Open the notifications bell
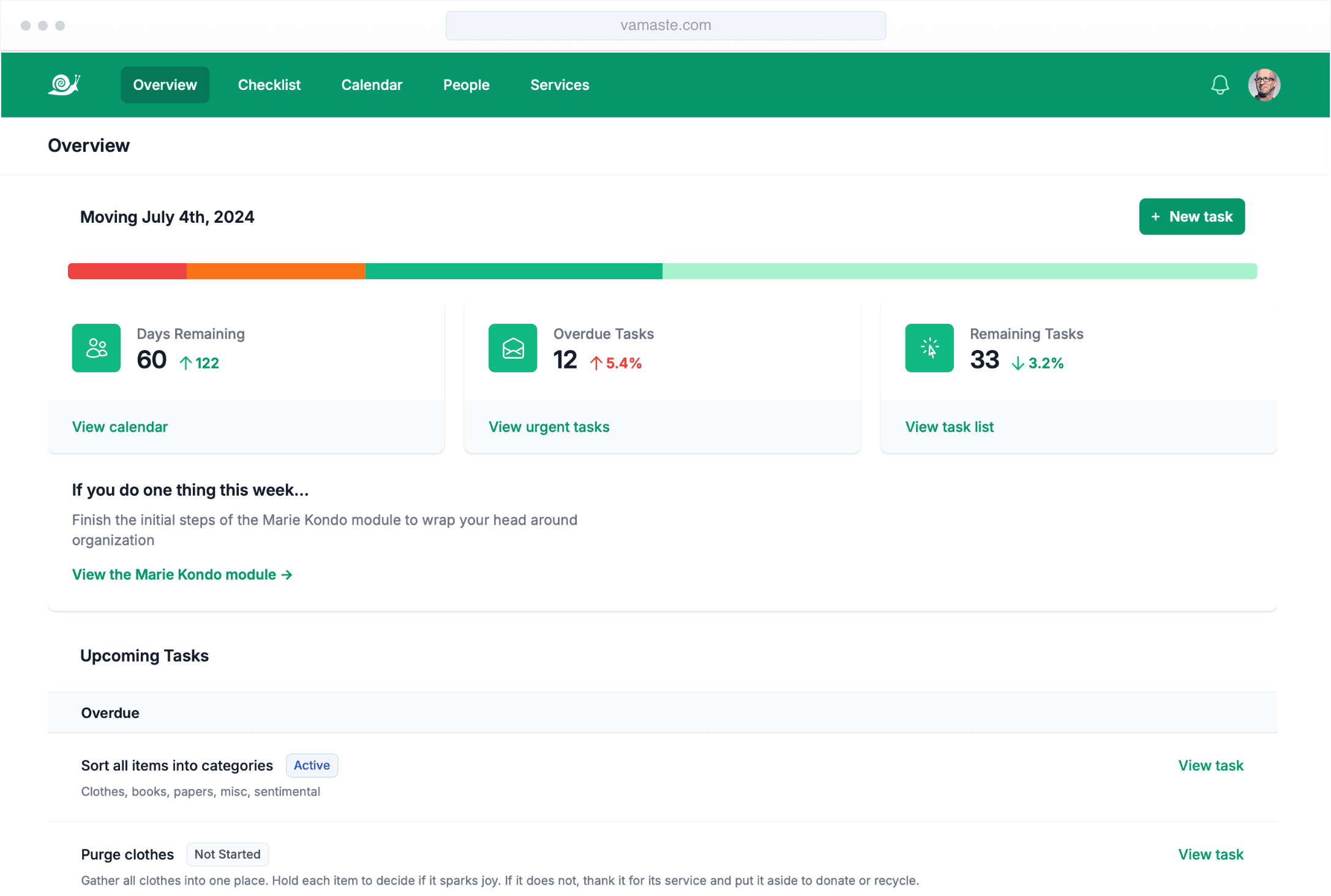The height and width of the screenshot is (896, 1331). [x=1220, y=84]
